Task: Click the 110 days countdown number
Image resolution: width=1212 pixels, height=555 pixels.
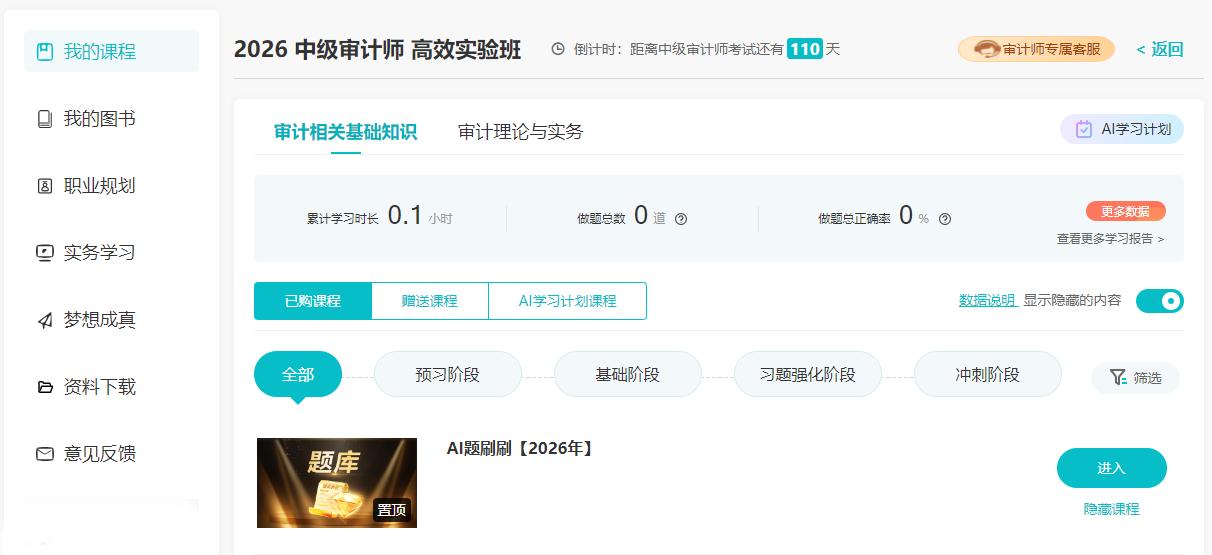Action: 804,49
